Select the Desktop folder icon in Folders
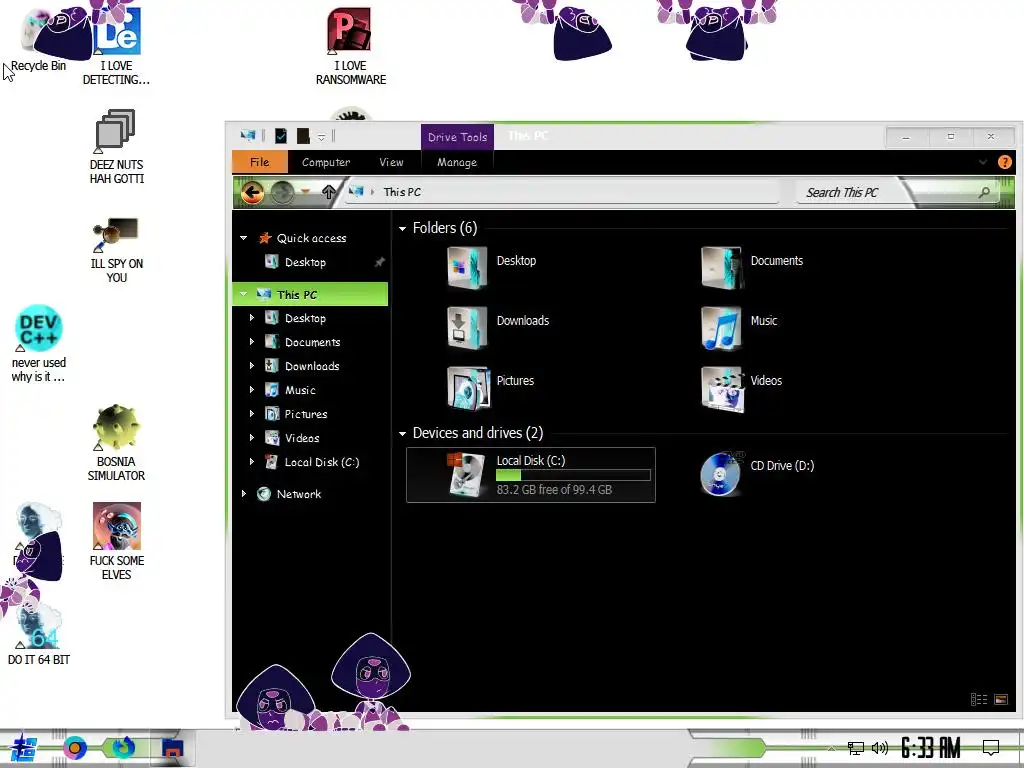 pos(467,267)
